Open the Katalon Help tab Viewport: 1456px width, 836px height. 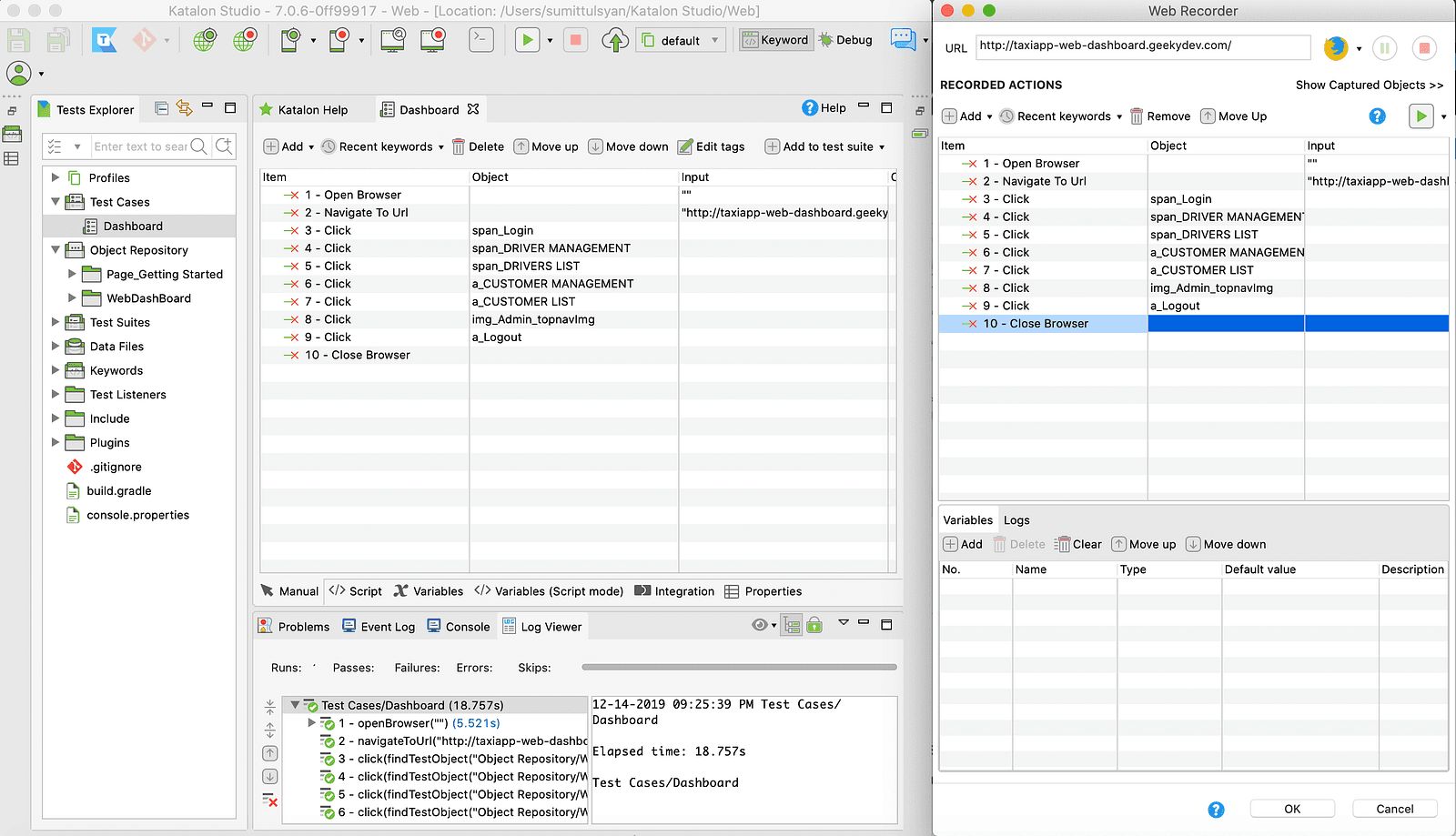tap(304, 109)
